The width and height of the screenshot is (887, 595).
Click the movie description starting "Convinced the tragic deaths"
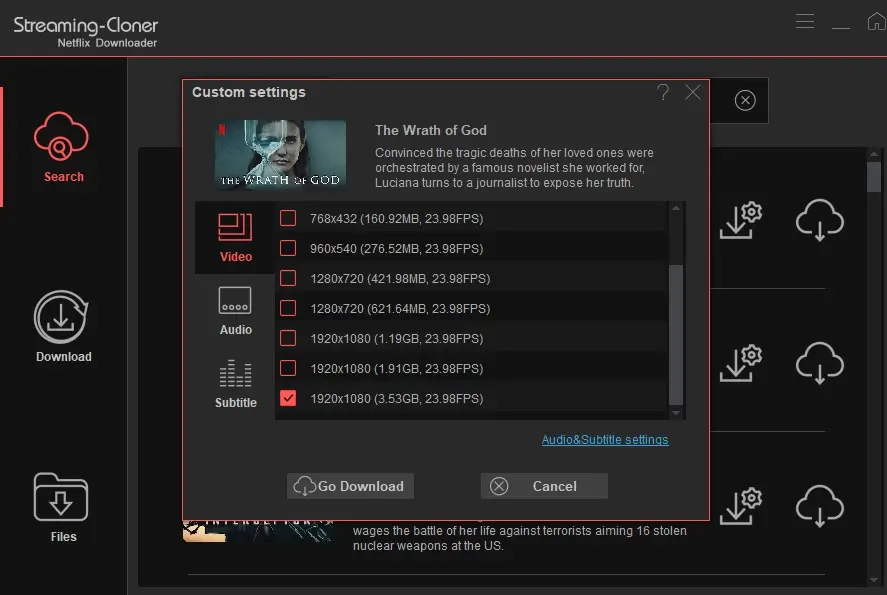(x=514, y=168)
